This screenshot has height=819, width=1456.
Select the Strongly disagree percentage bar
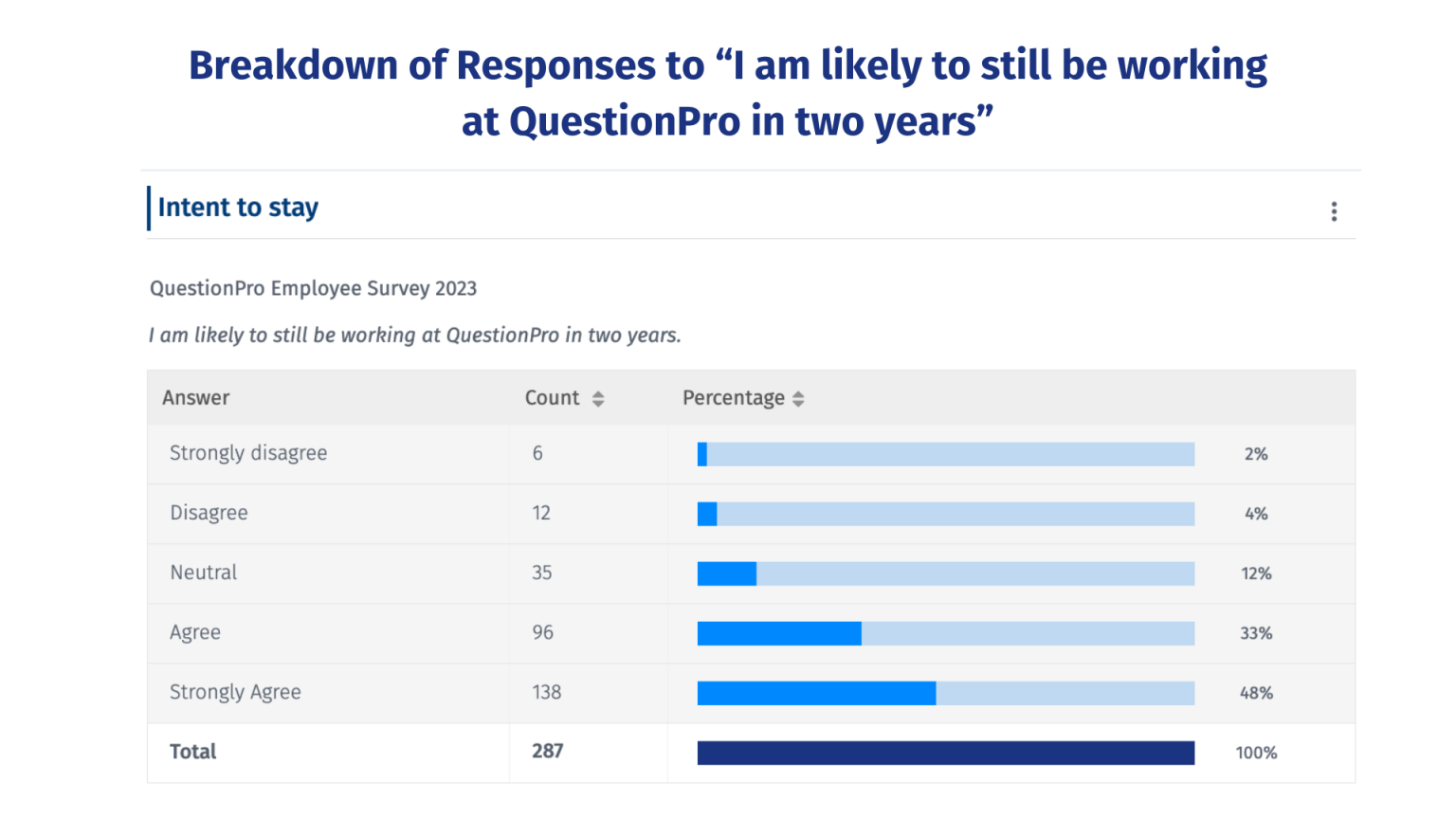coord(946,454)
